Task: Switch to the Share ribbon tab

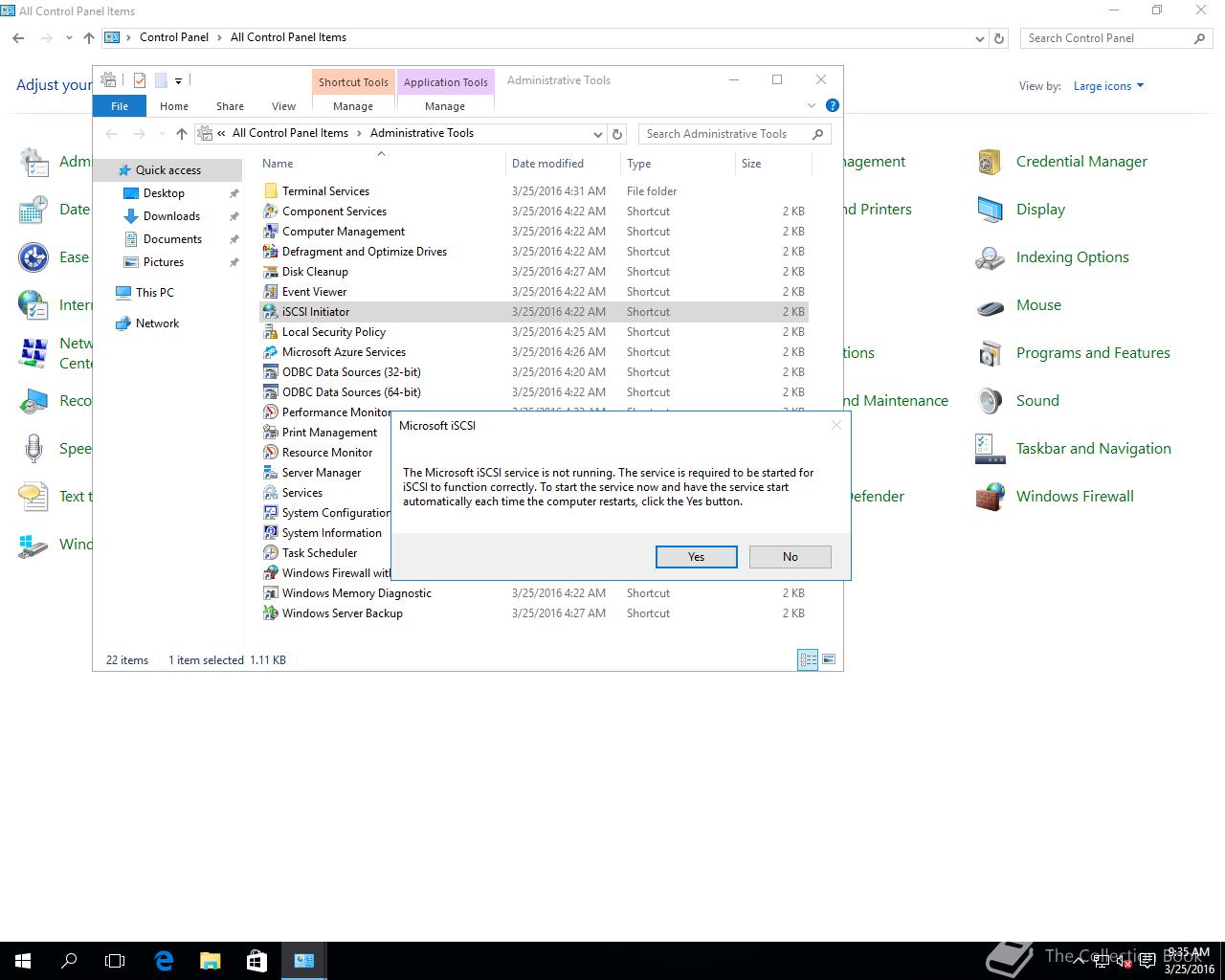Action: [230, 106]
